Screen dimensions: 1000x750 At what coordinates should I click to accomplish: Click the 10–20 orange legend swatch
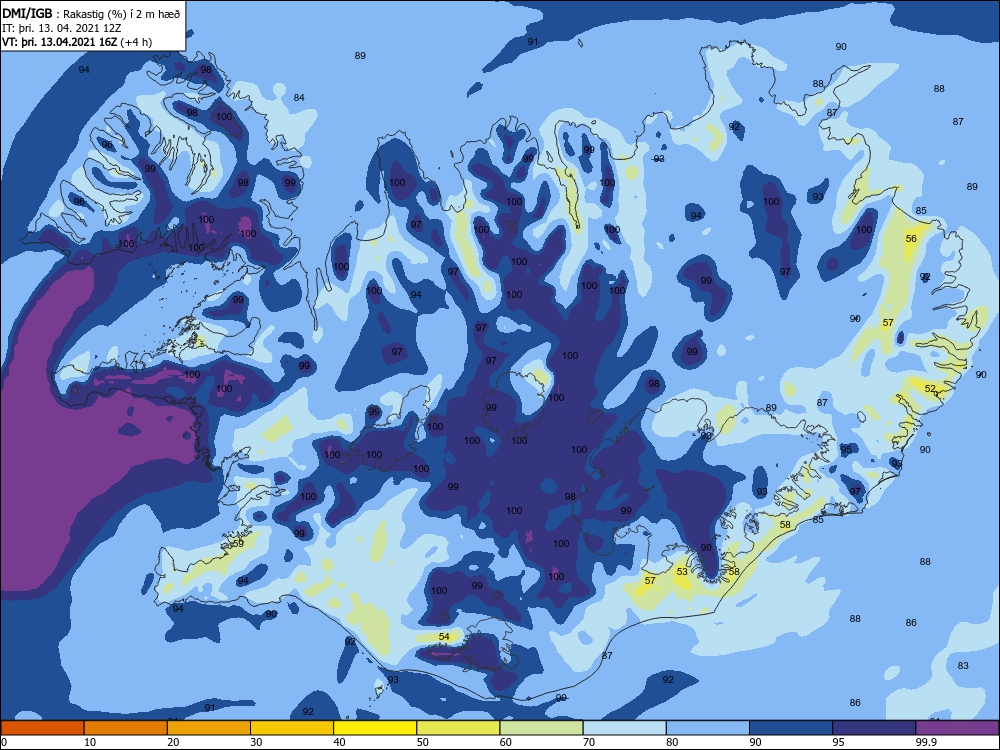click(x=126, y=728)
